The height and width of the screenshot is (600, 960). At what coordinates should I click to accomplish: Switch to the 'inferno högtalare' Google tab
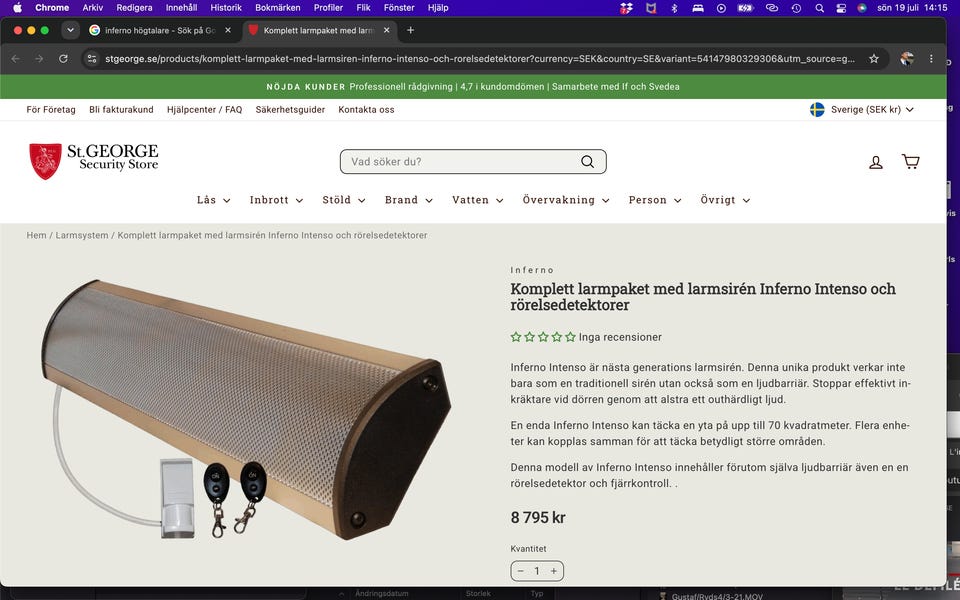[160, 30]
